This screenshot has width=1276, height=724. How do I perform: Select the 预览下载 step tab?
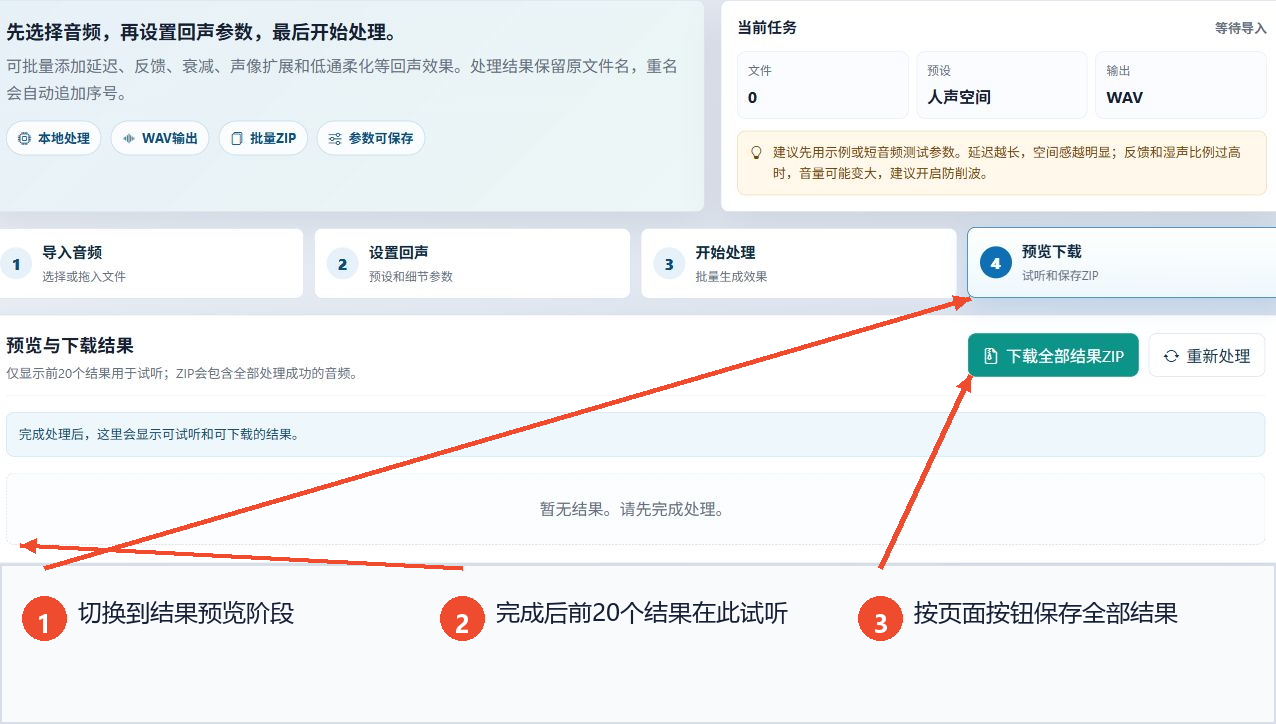1121,263
